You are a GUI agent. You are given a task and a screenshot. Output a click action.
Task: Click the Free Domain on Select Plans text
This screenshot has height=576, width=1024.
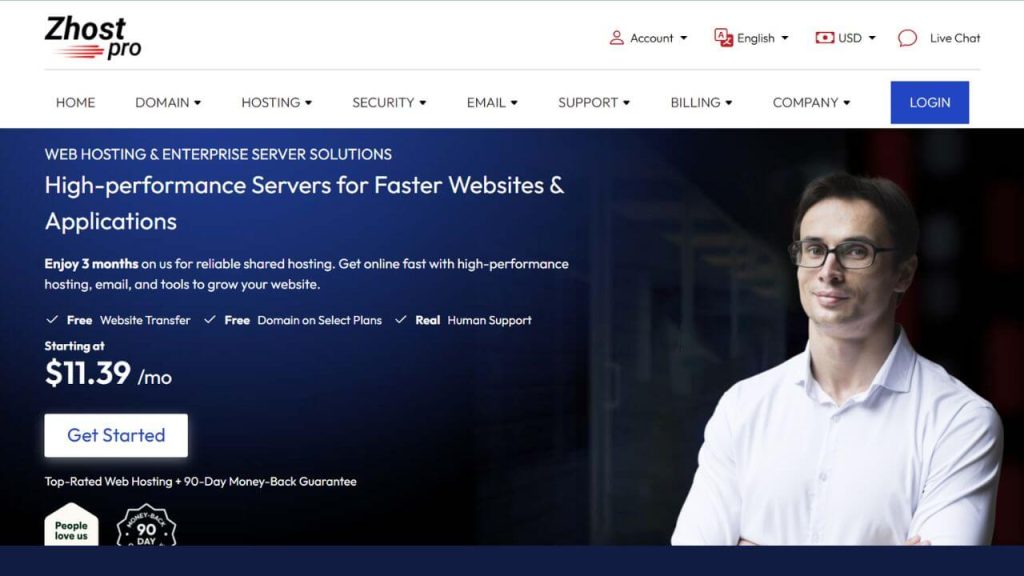(303, 320)
